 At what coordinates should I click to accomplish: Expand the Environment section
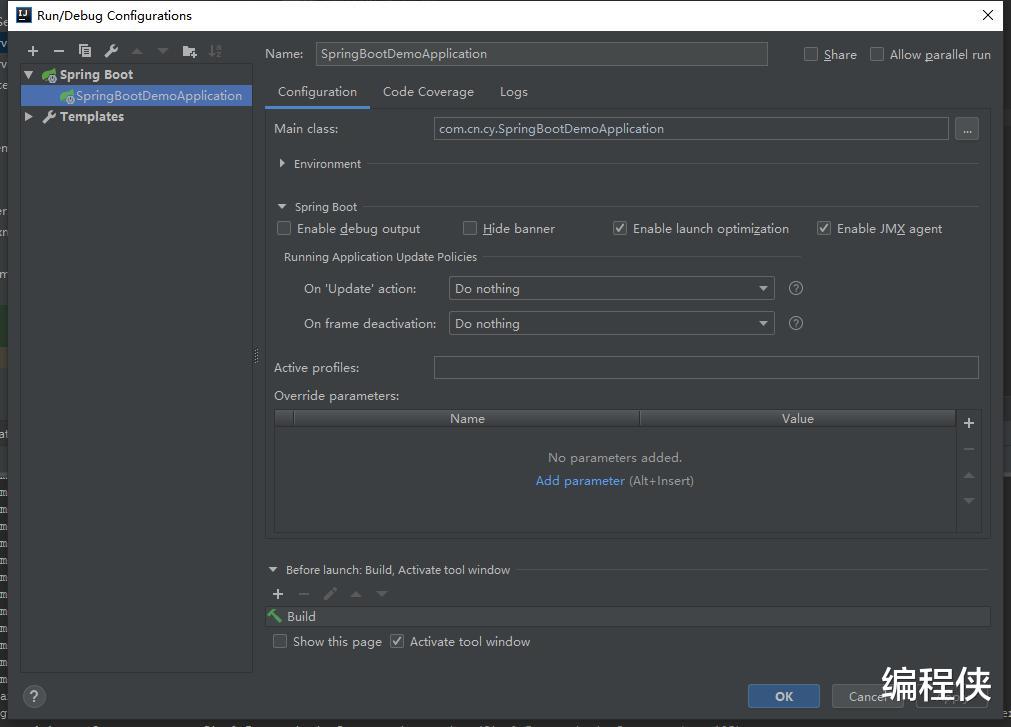(x=282, y=164)
